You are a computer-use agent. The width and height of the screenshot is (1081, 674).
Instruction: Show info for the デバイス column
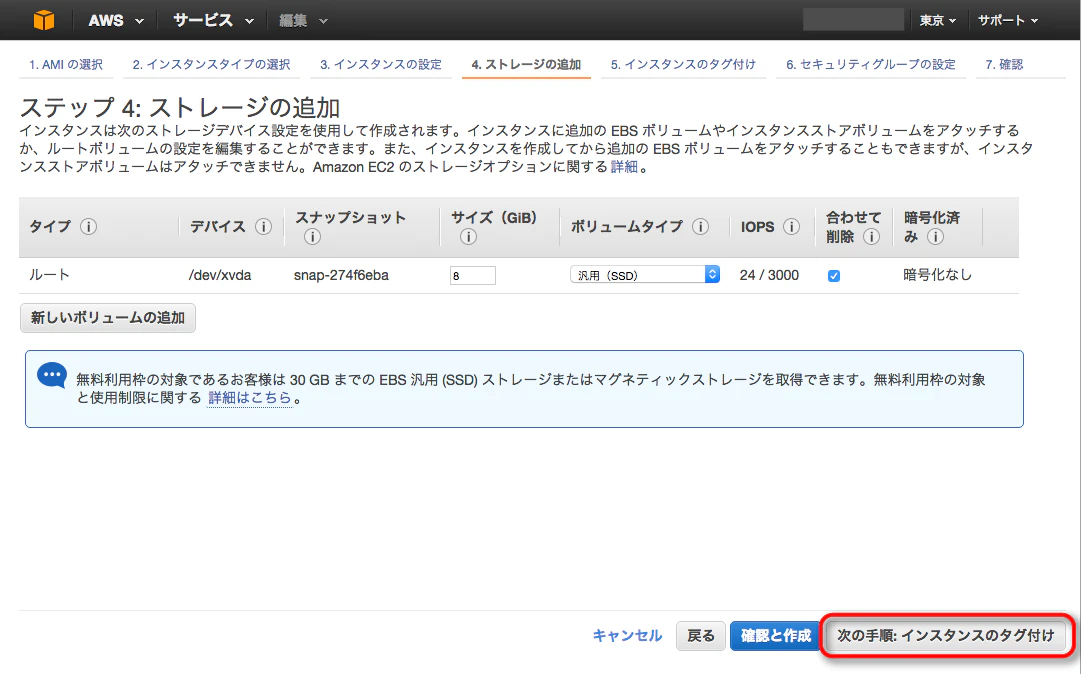263,226
